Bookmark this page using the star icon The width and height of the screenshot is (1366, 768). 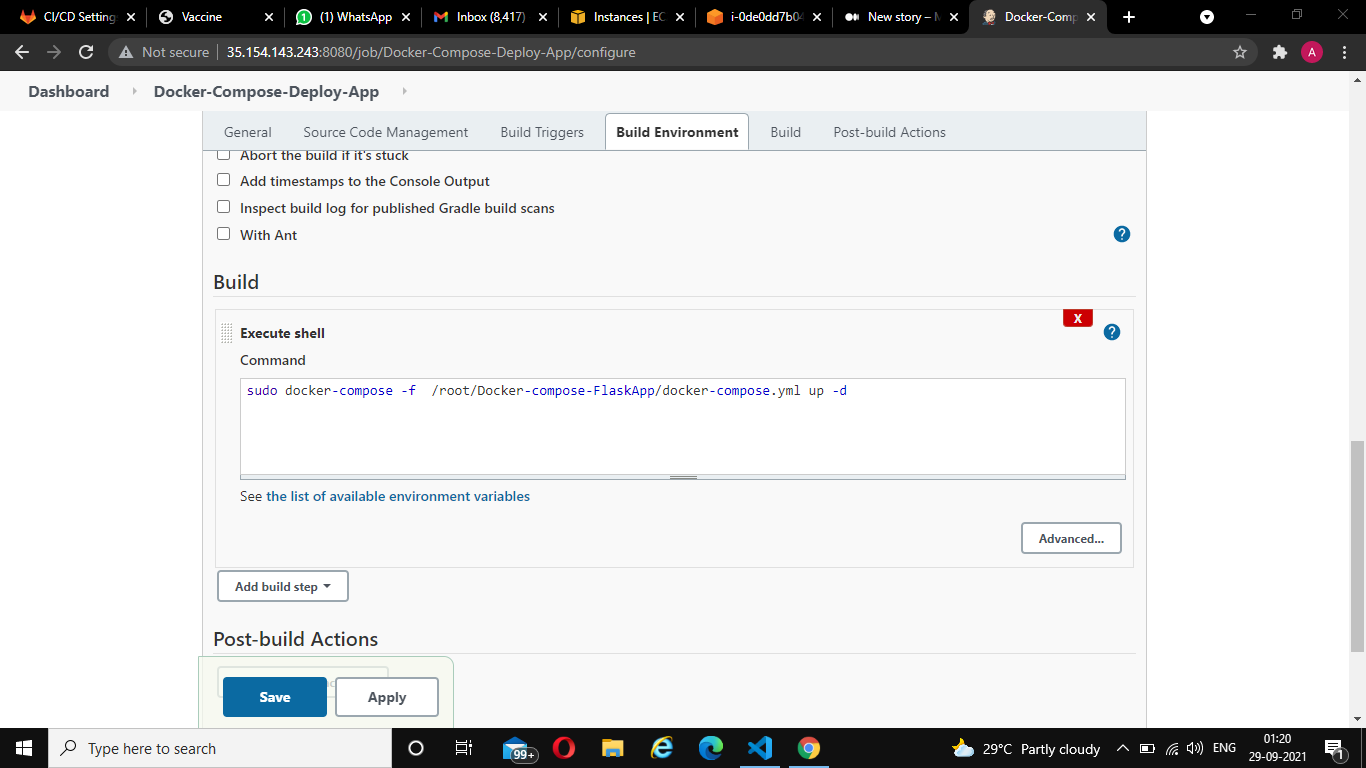coord(1239,52)
